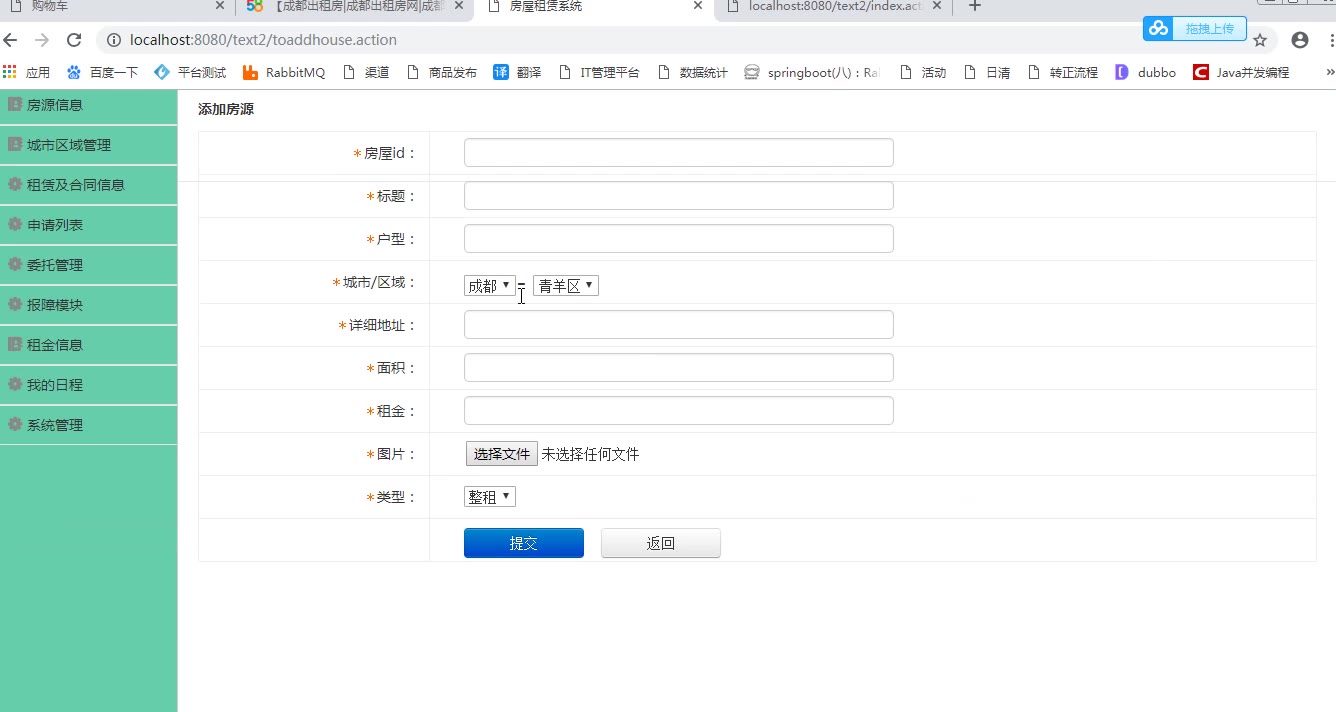This screenshot has width=1336, height=712.
Task: Open 系统管理 sidebar menu
Action: point(88,425)
